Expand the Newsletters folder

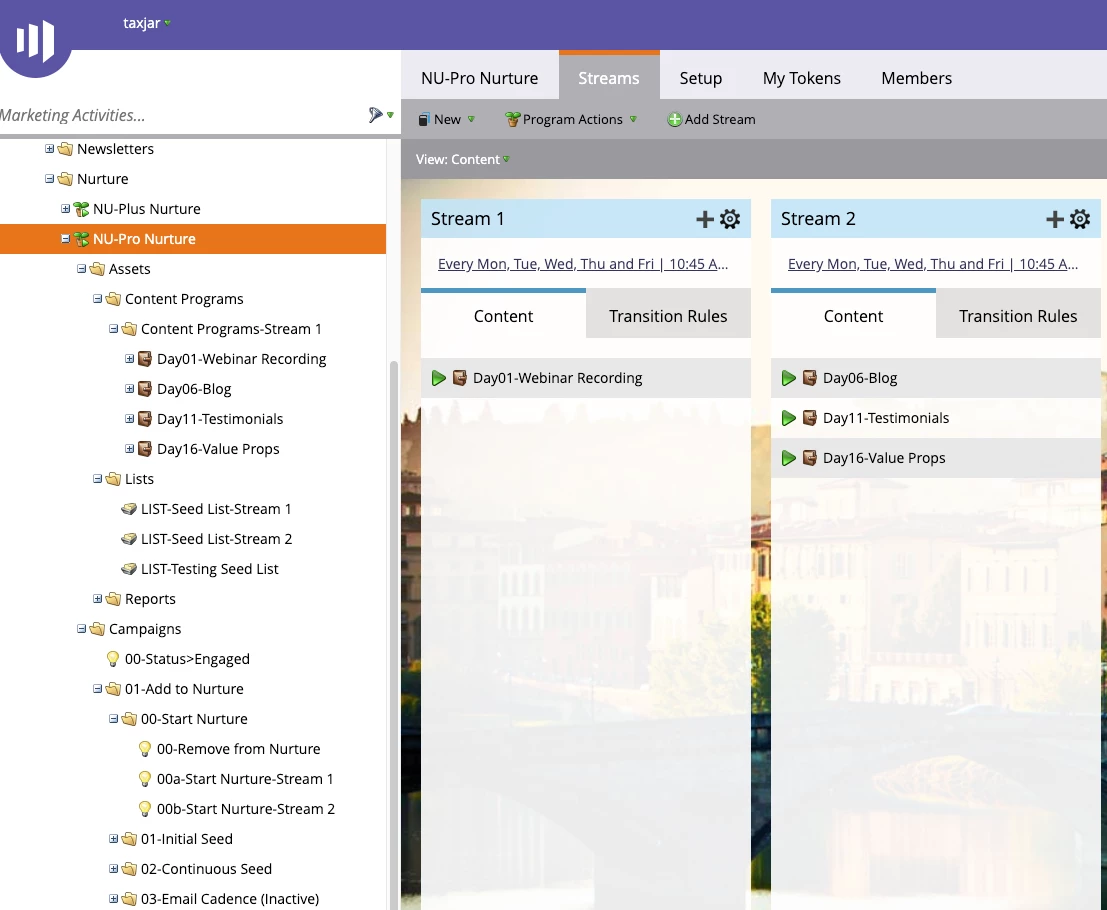click(49, 149)
